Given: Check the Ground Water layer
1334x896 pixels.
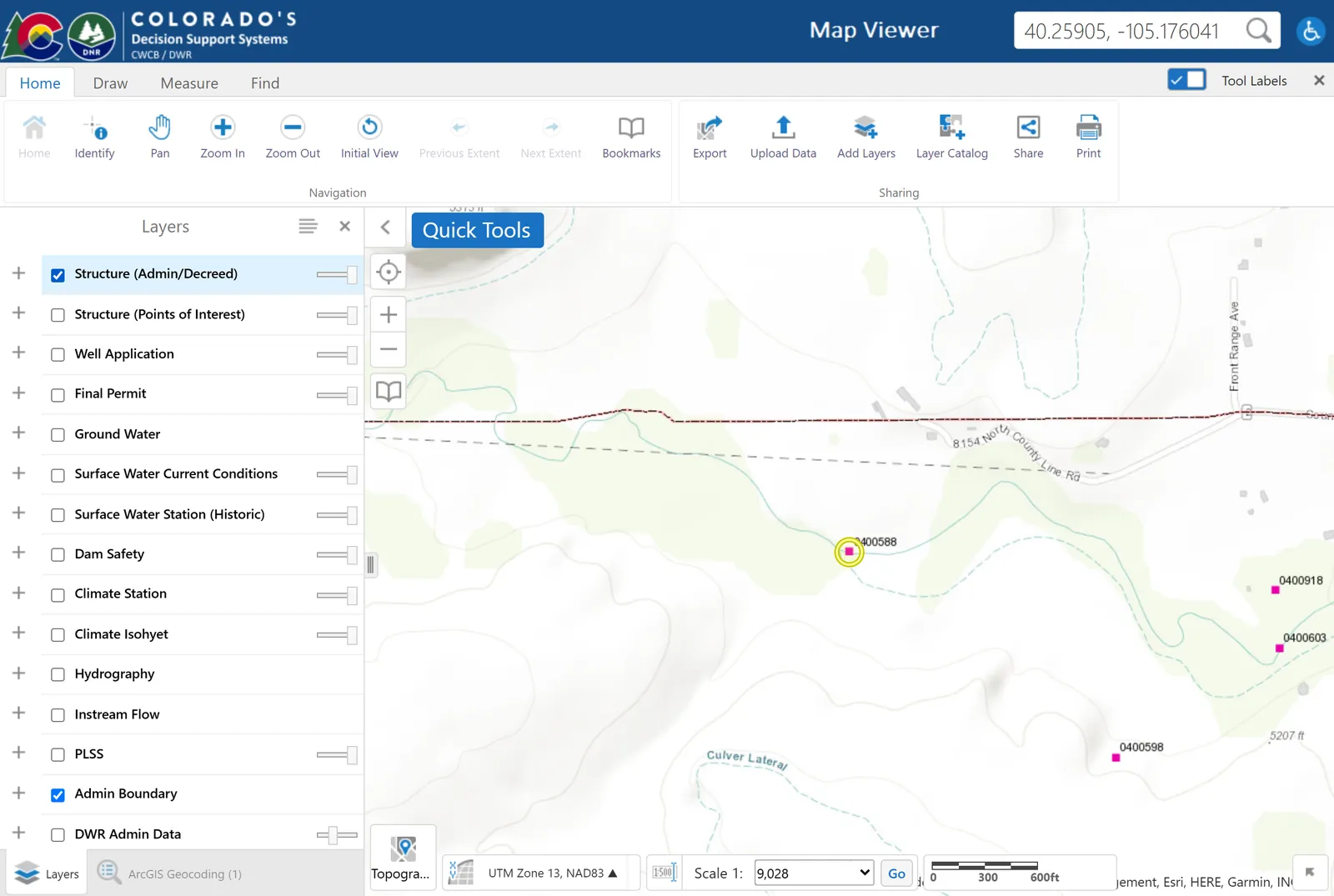Looking at the screenshot, I should click(58, 435).
